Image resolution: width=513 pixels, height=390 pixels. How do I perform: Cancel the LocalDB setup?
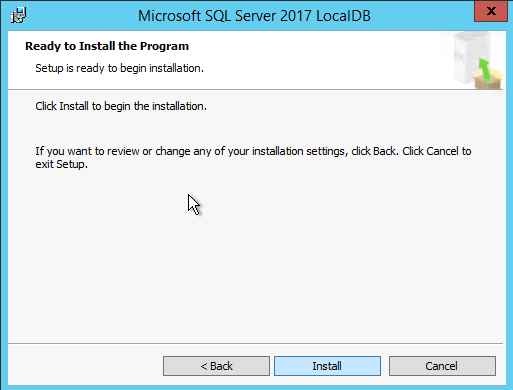click(442, 366)
